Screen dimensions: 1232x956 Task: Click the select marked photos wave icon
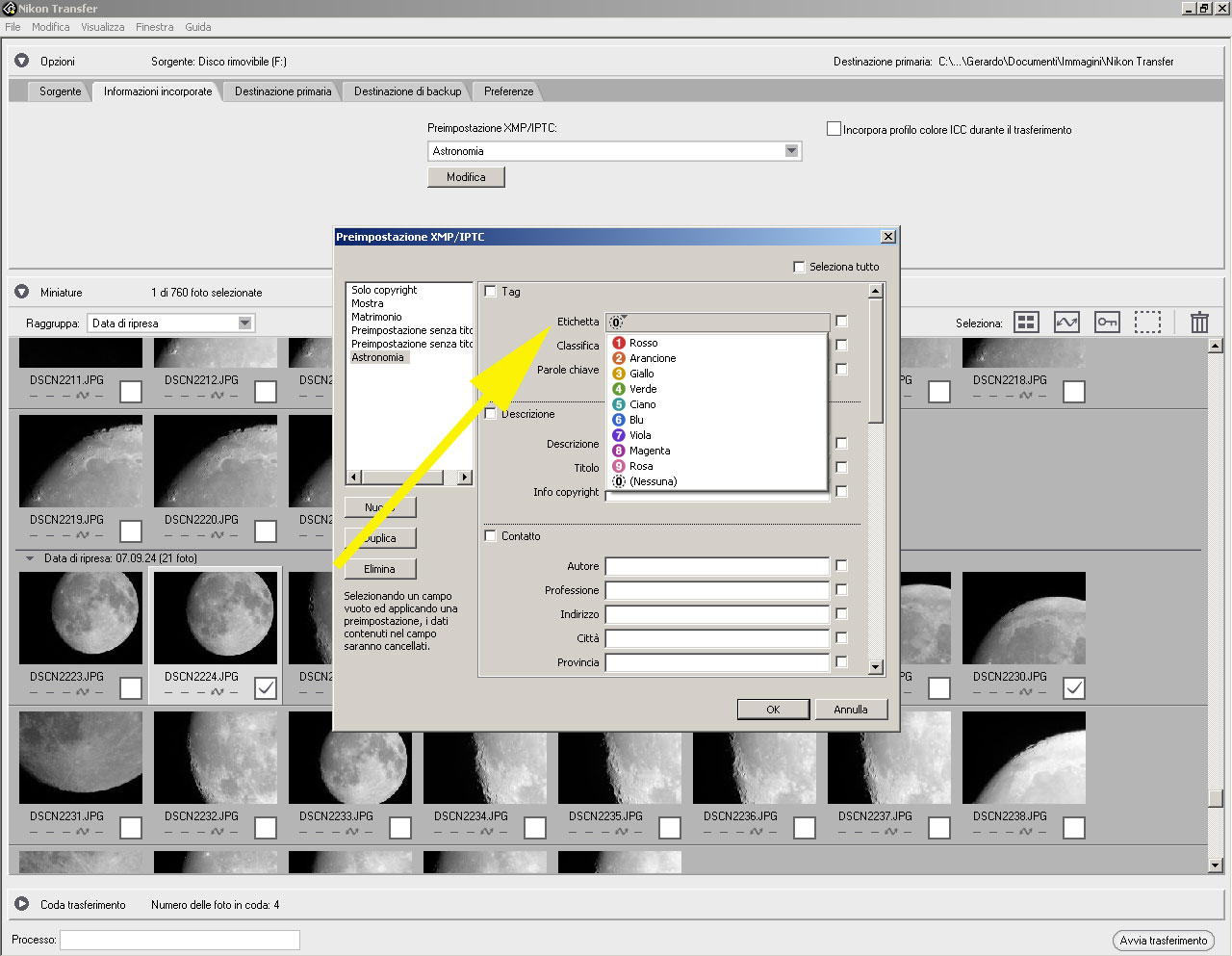[x=1066, y=323]
